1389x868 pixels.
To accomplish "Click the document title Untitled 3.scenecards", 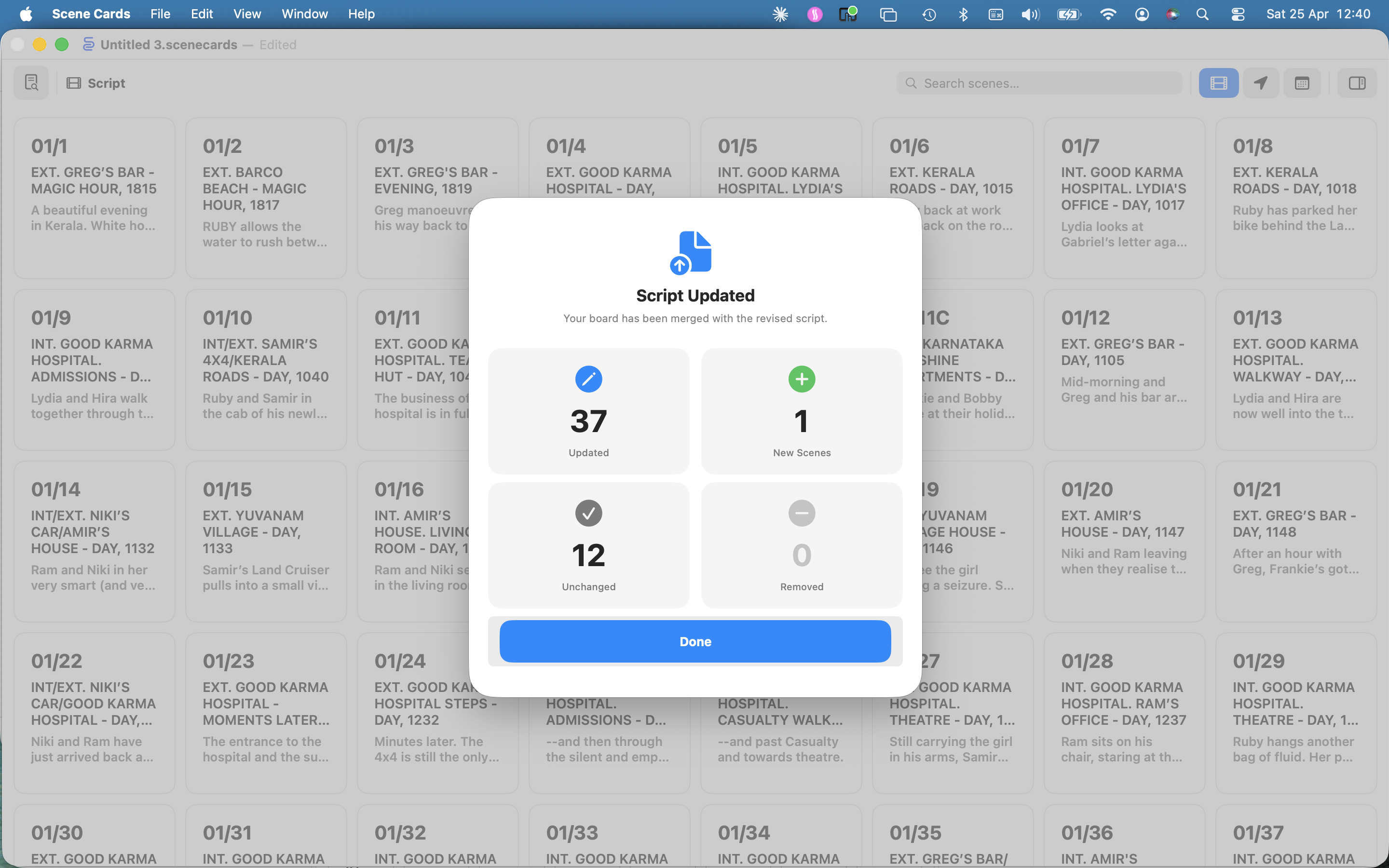I will [x=169, y=45].
